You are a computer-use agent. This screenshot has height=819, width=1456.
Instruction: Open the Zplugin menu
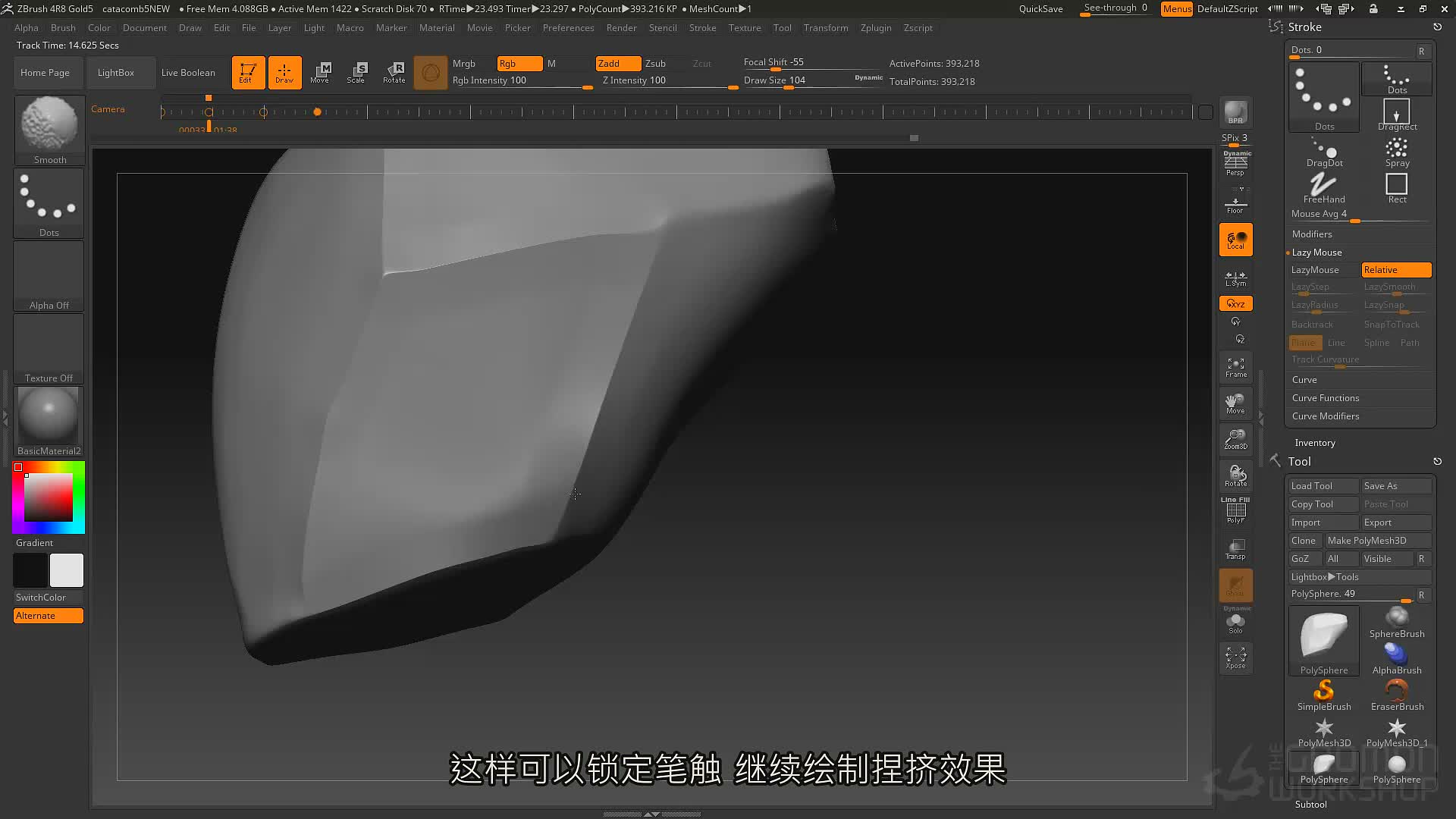pyautogui.click(x=876, y=28)
